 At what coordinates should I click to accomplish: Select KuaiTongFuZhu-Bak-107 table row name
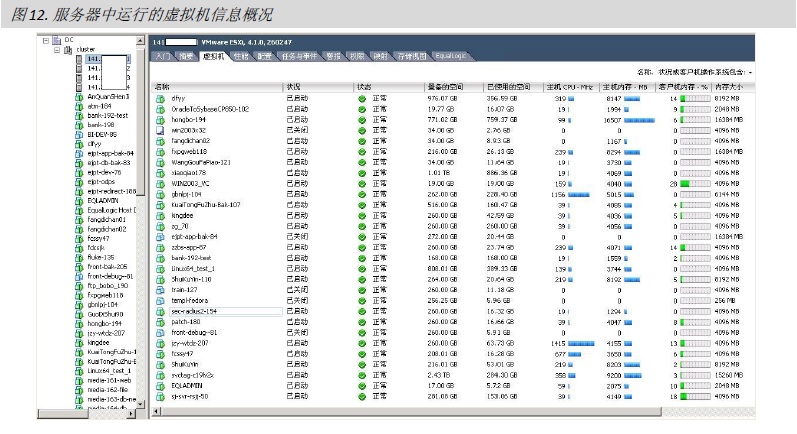point(205,205)
